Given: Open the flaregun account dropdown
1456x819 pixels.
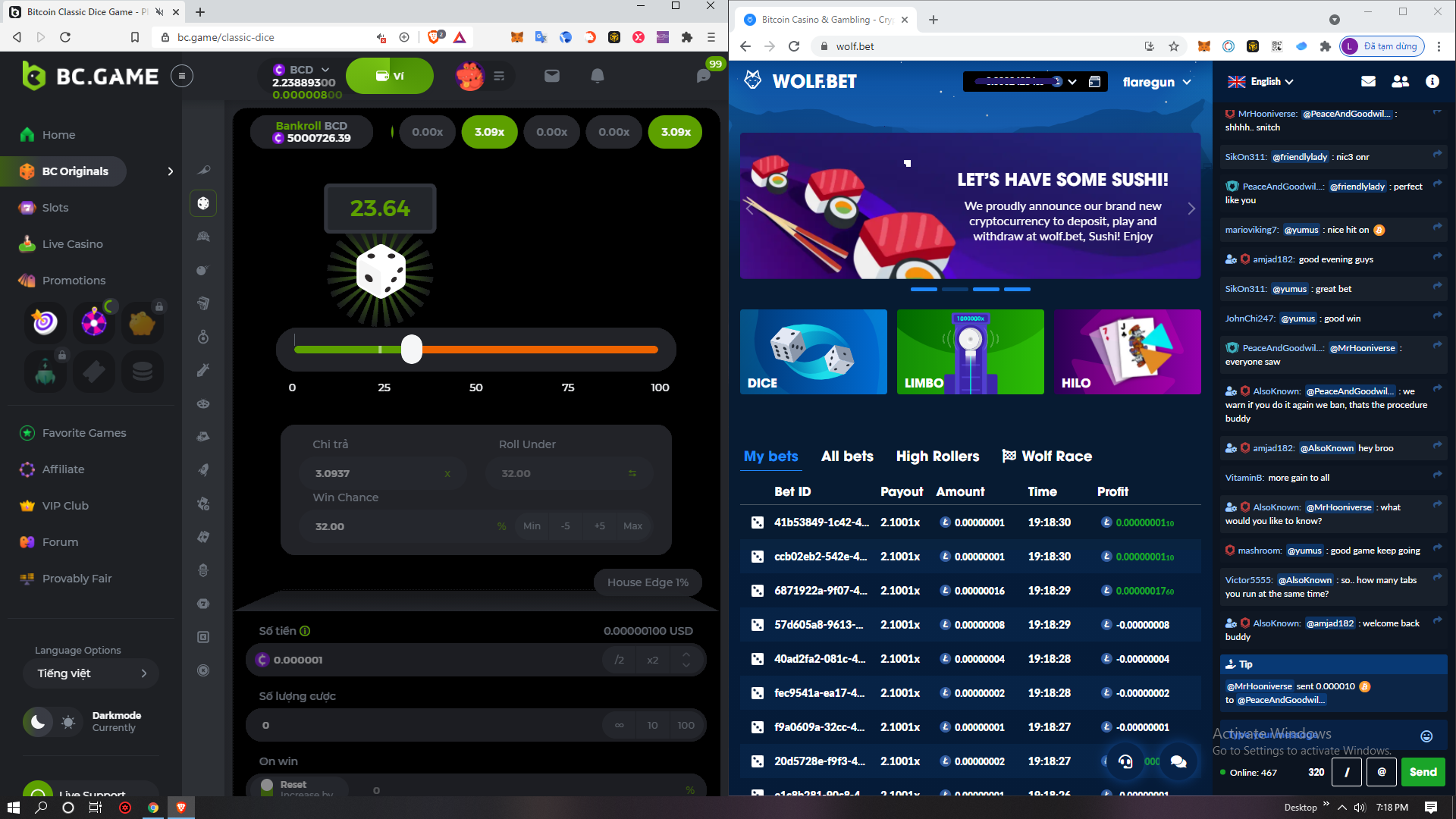Looking at the screenshot, I should pyautogui.click(x=1156, y=82).
